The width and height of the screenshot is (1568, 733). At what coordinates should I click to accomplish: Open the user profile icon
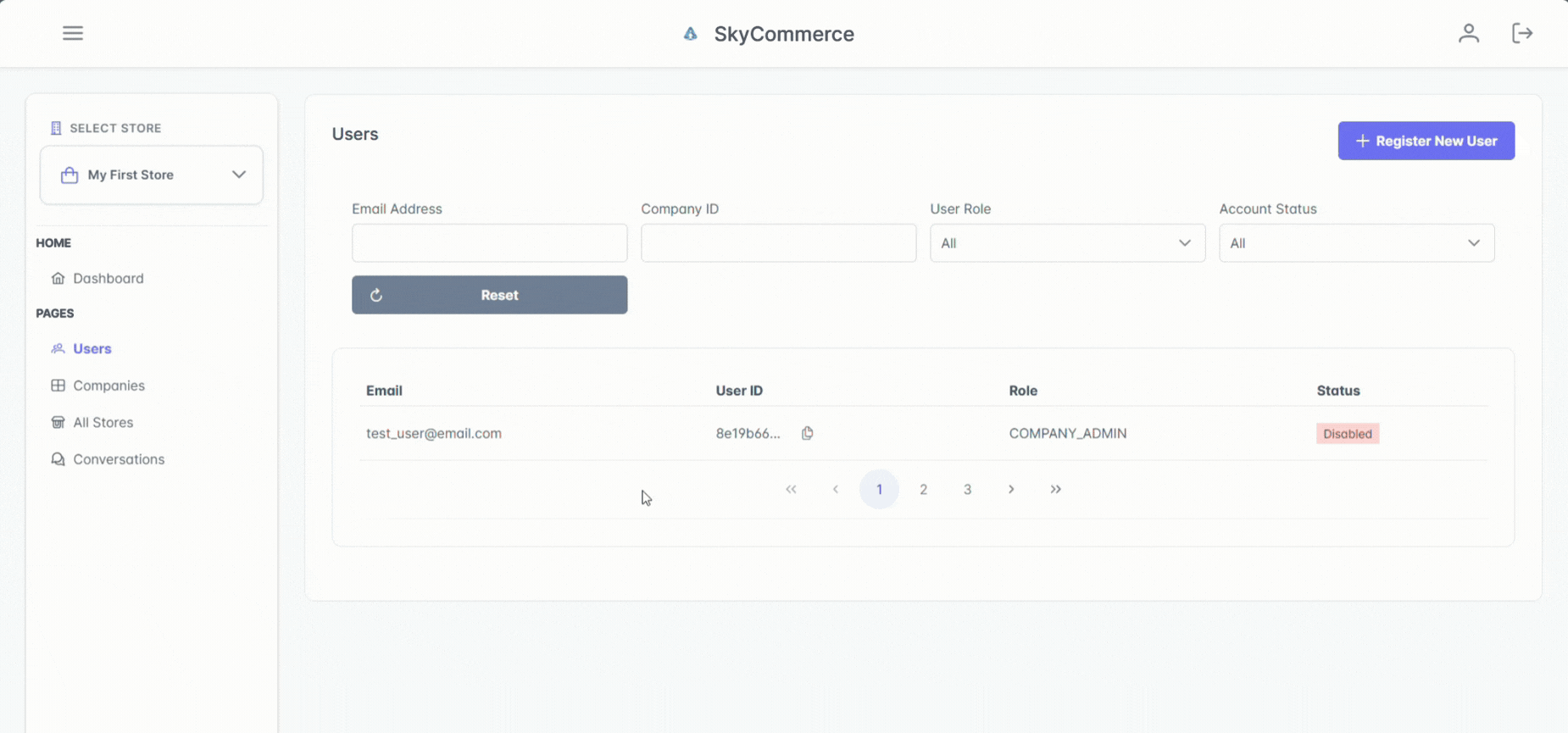pos(1469,33)
